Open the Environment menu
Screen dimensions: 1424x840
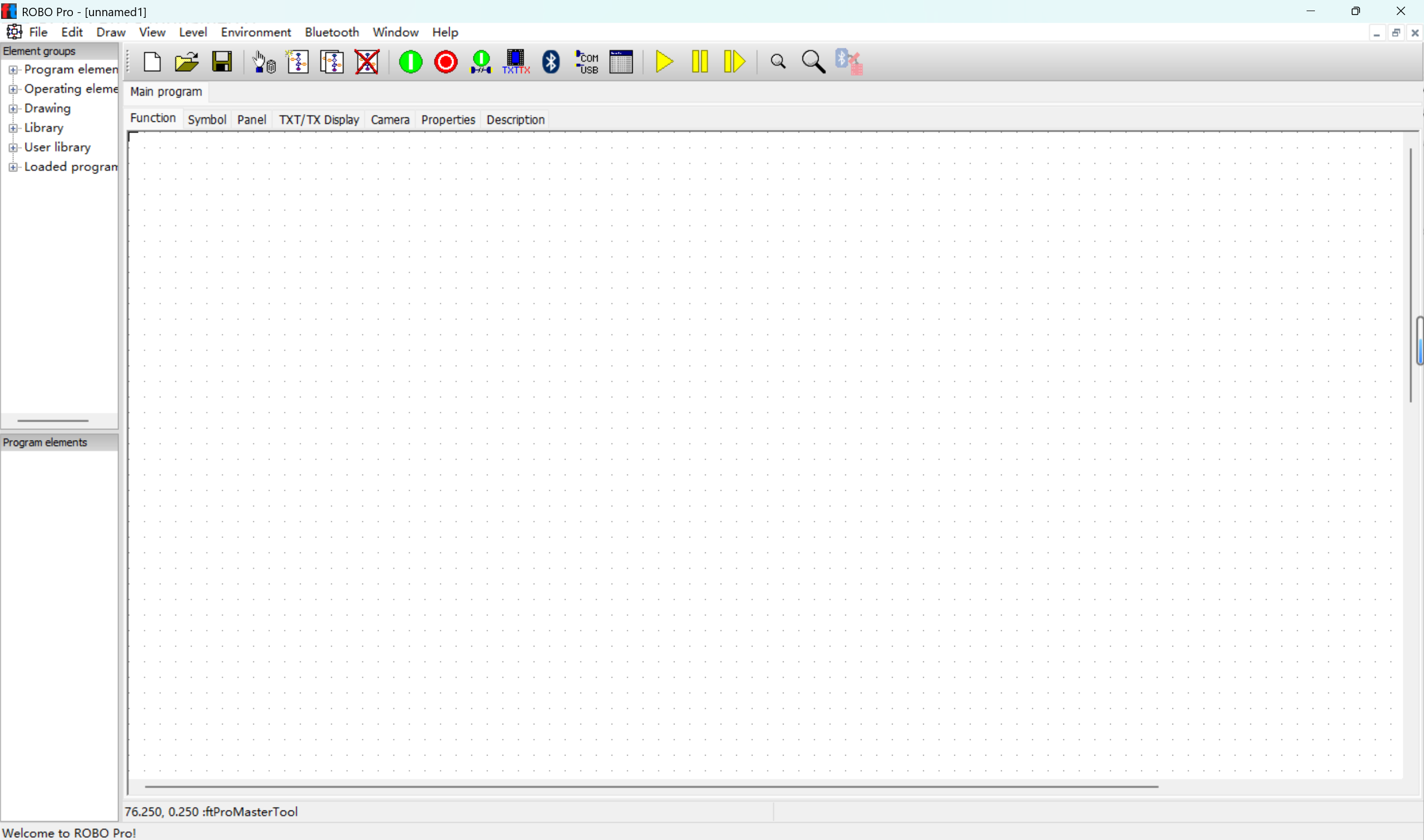coord(255,32)
